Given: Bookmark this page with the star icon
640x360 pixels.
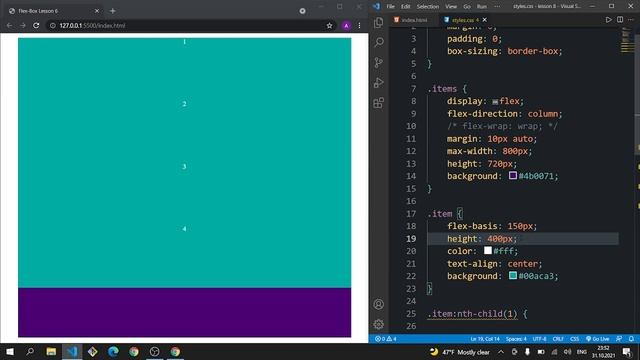Looking at the screenshot, I should click(329, 25).
